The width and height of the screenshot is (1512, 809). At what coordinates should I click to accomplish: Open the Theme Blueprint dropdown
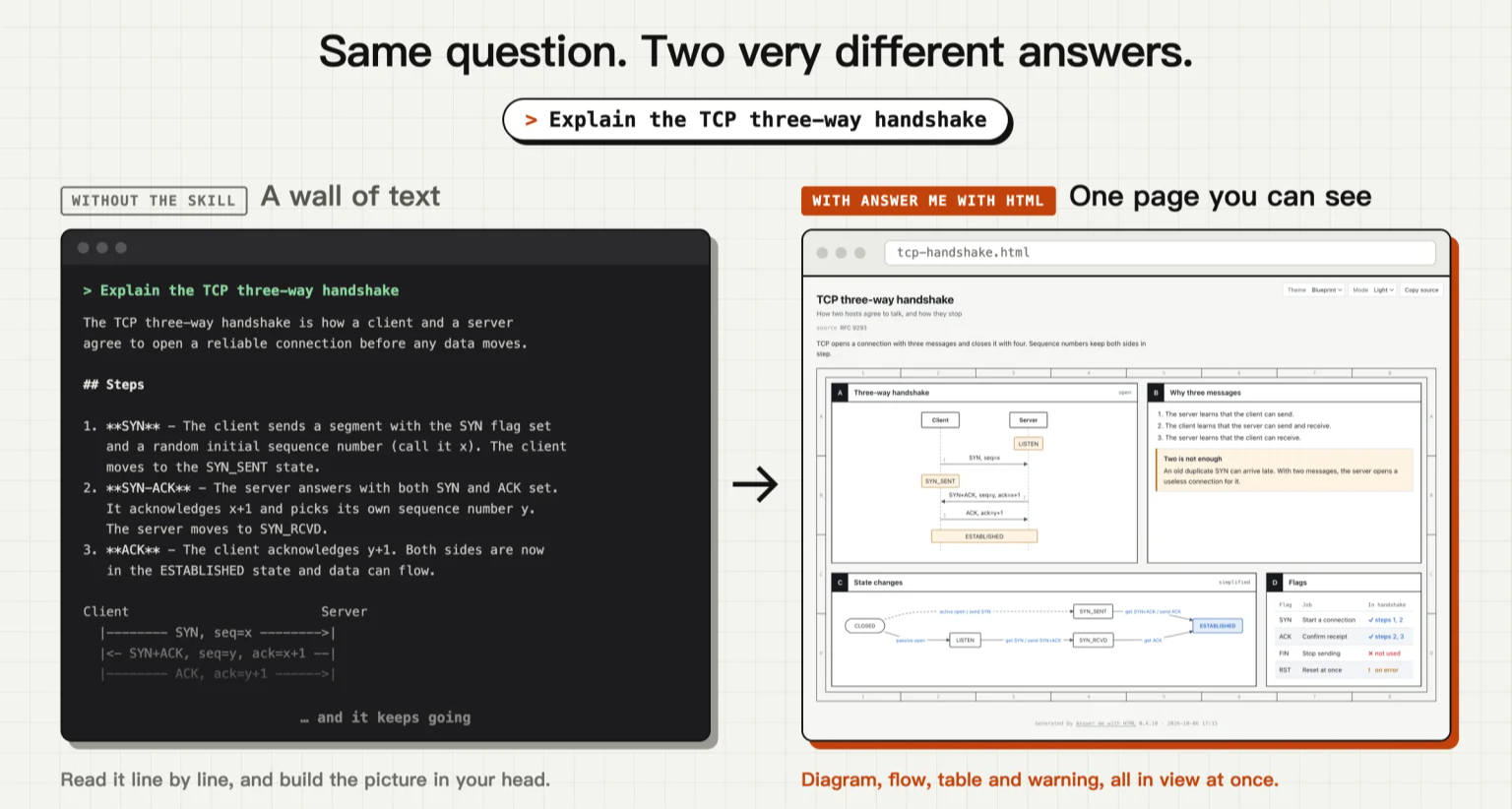(1314, 290)
